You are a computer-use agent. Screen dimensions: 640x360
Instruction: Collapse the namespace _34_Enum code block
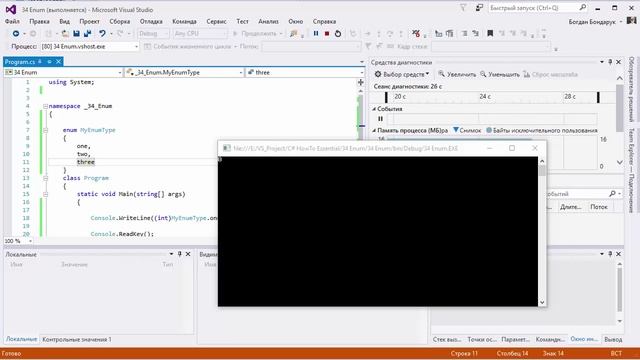pos(45,106)
